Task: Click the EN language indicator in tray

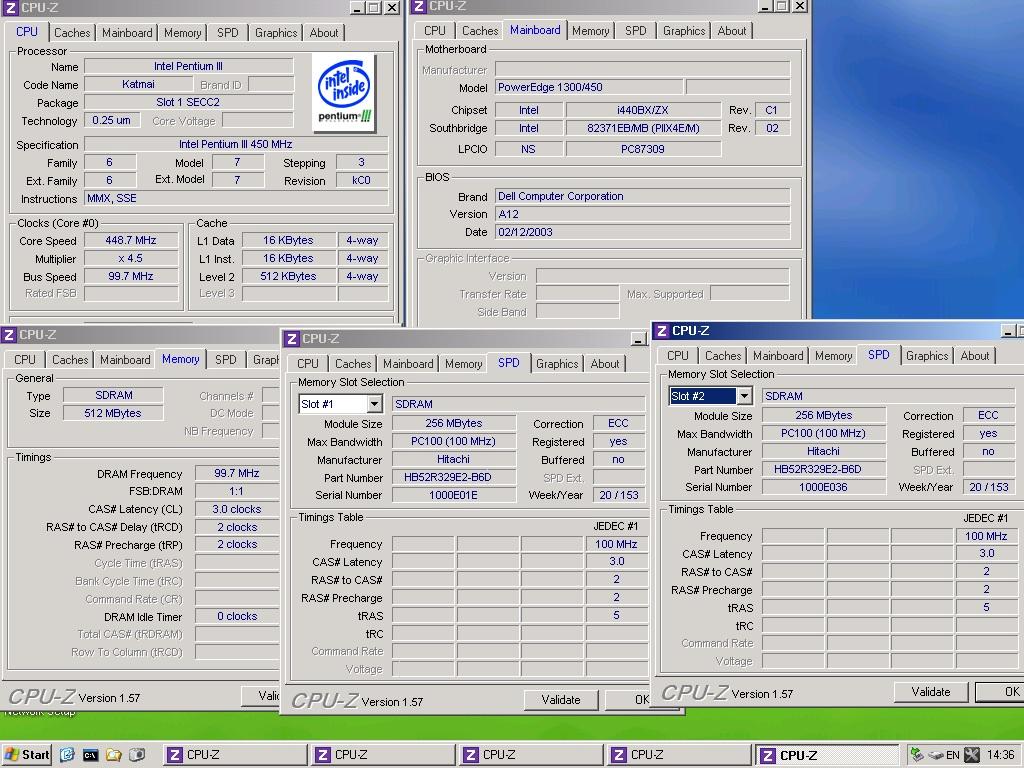Action: 952,755
